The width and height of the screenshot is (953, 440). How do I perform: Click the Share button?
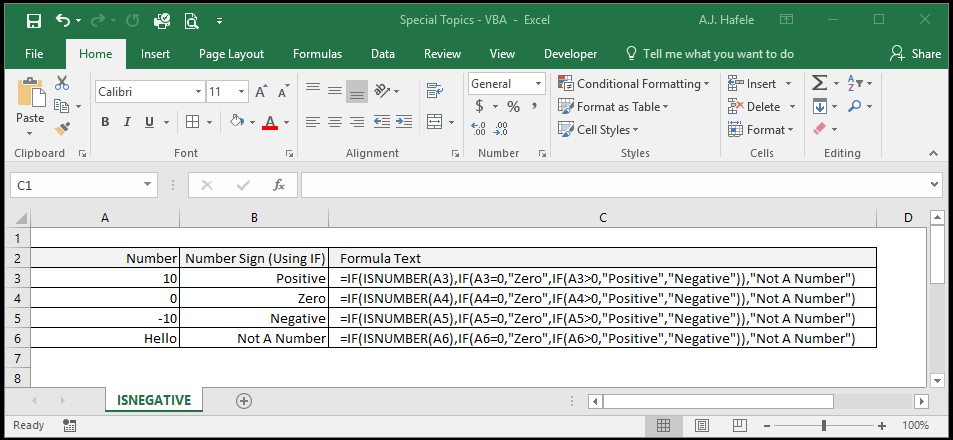[x=915, y=53]
